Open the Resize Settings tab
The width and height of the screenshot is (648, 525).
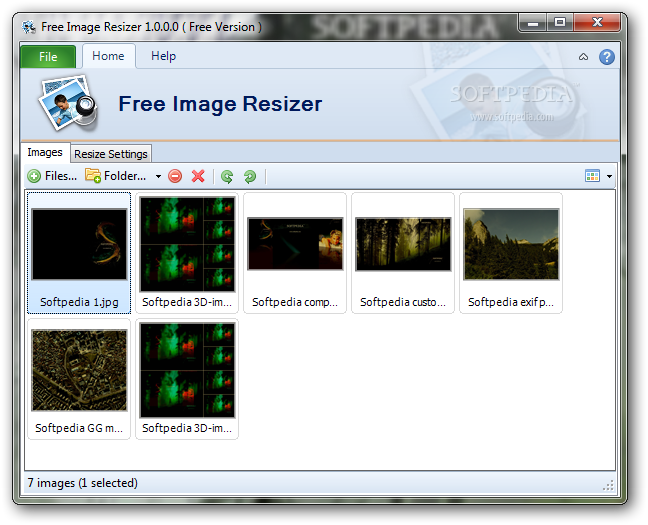point(111,154)
